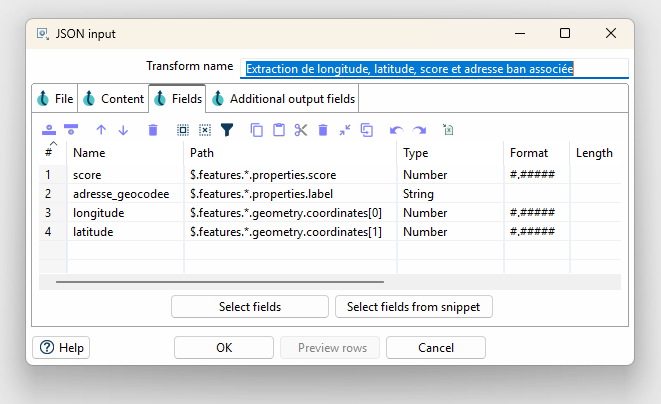661x404 pixels.
Task: Click the undo arrow icon
Action: 396,130
